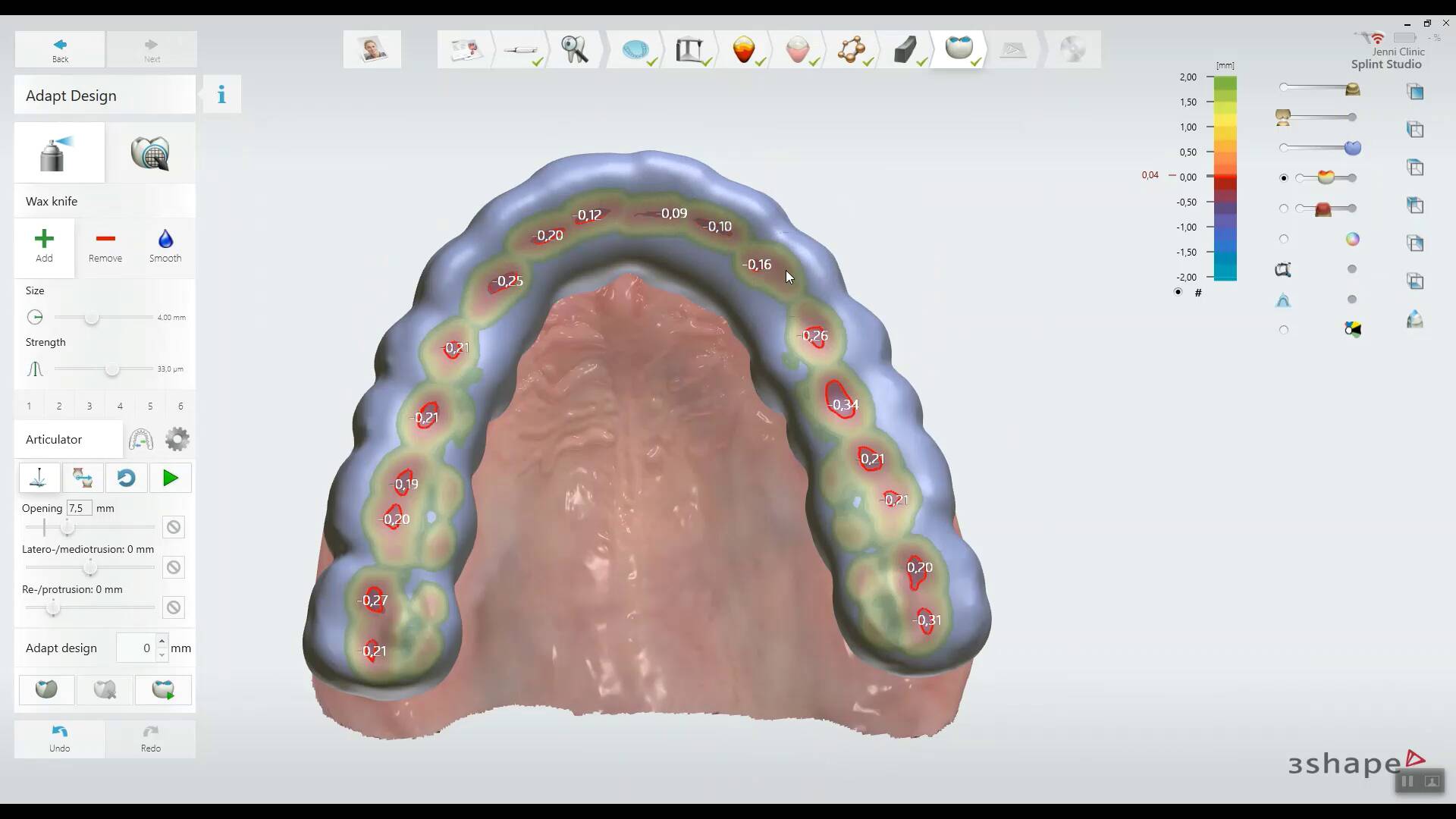This screenshot has height=819, width=1456.
Task: Select the distance map radio button
Action: point(1283,178)
